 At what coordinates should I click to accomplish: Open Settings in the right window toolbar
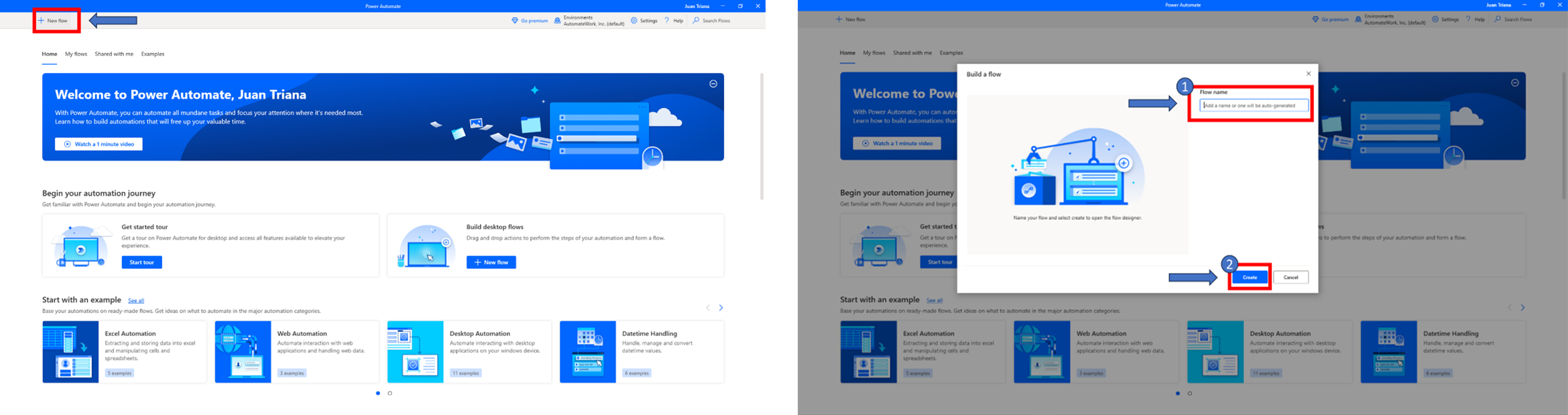[1445, 19]
